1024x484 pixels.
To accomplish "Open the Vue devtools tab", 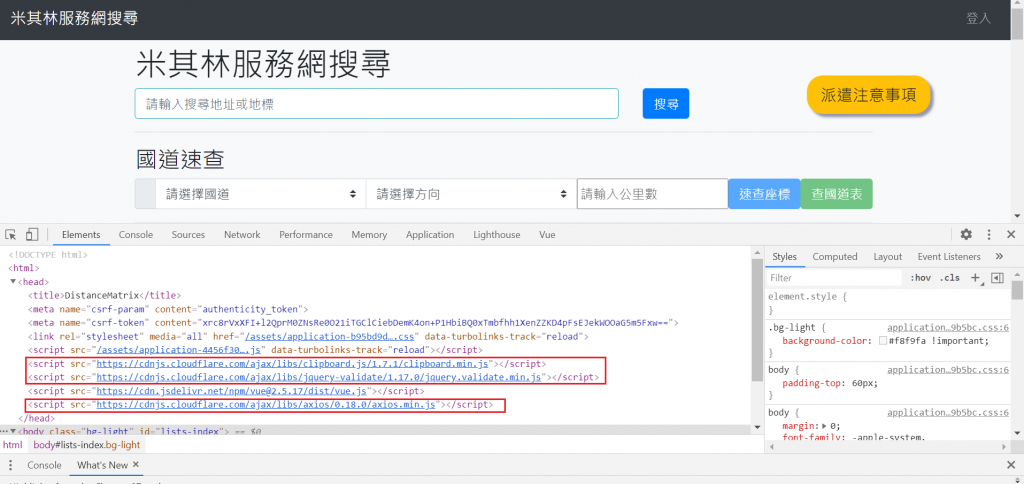I will (x=547, y=234).
